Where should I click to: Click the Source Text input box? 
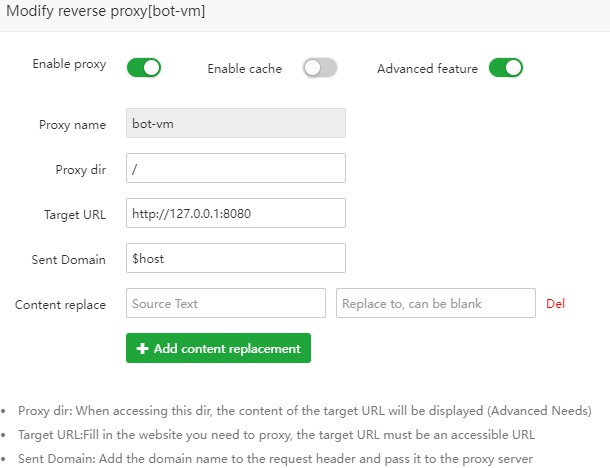(226, 303)
